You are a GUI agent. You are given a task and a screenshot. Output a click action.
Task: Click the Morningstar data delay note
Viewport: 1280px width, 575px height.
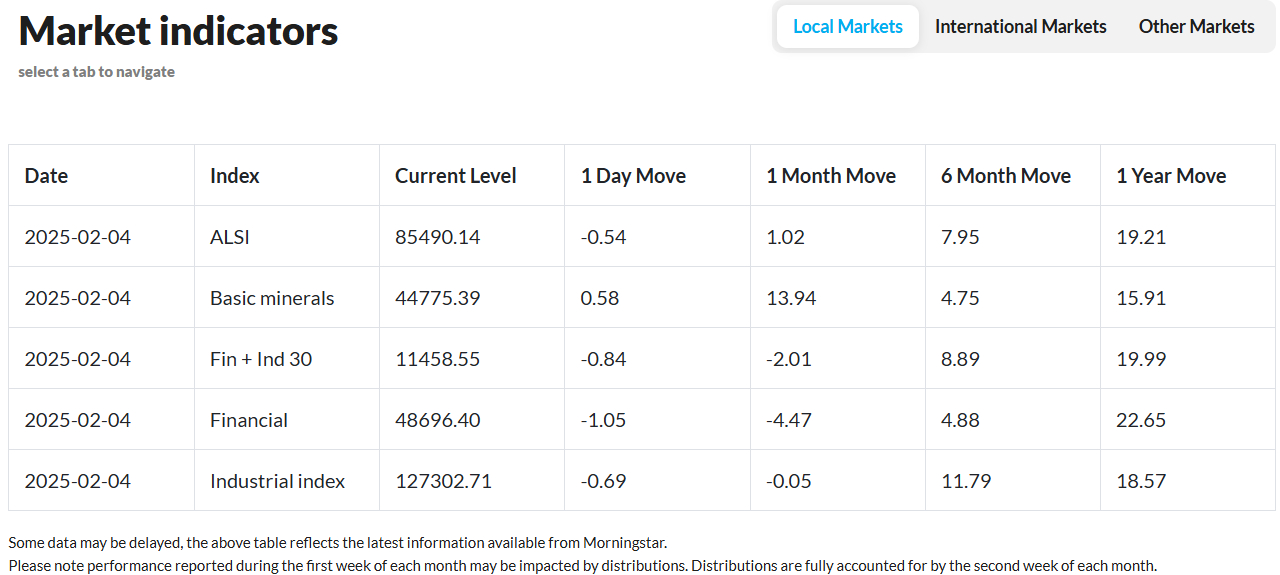pos(337,543)
